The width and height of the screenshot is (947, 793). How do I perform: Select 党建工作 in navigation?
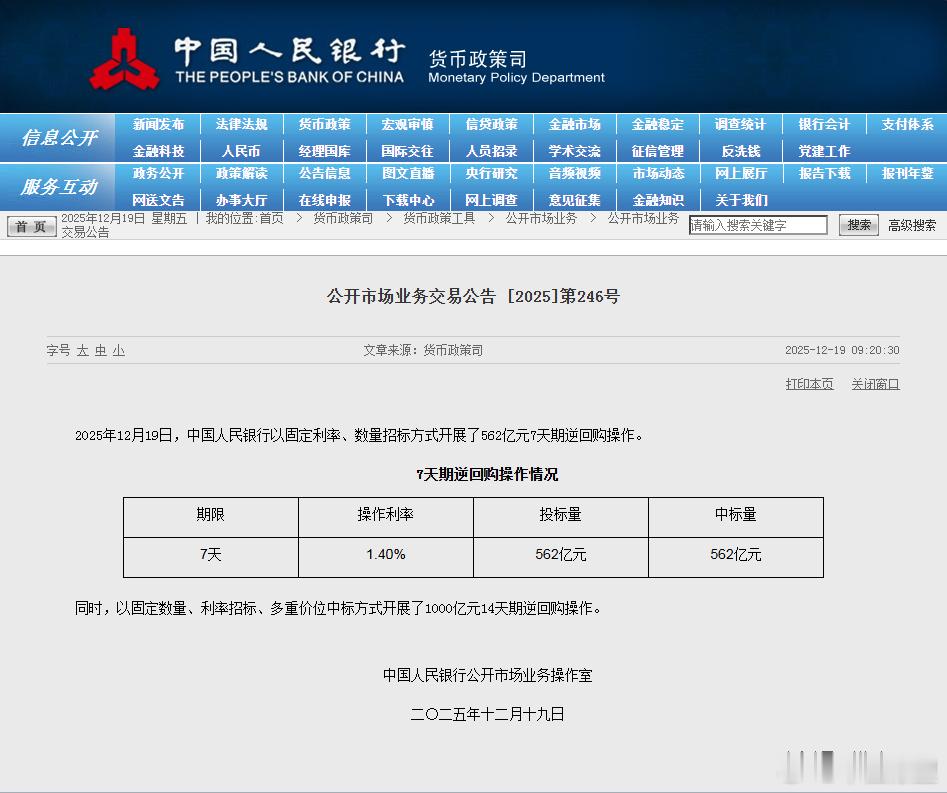[824, 151]
